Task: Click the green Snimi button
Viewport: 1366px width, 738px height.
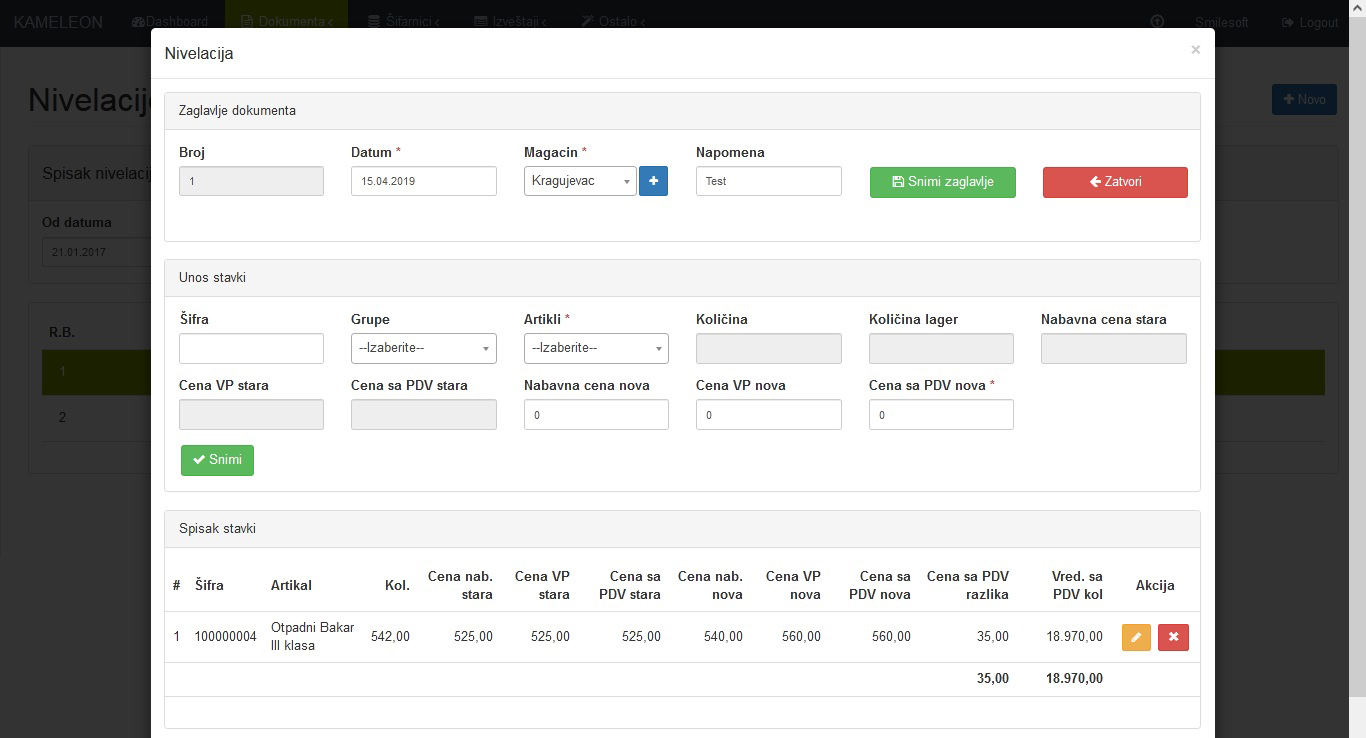Action: click(217, 460)
